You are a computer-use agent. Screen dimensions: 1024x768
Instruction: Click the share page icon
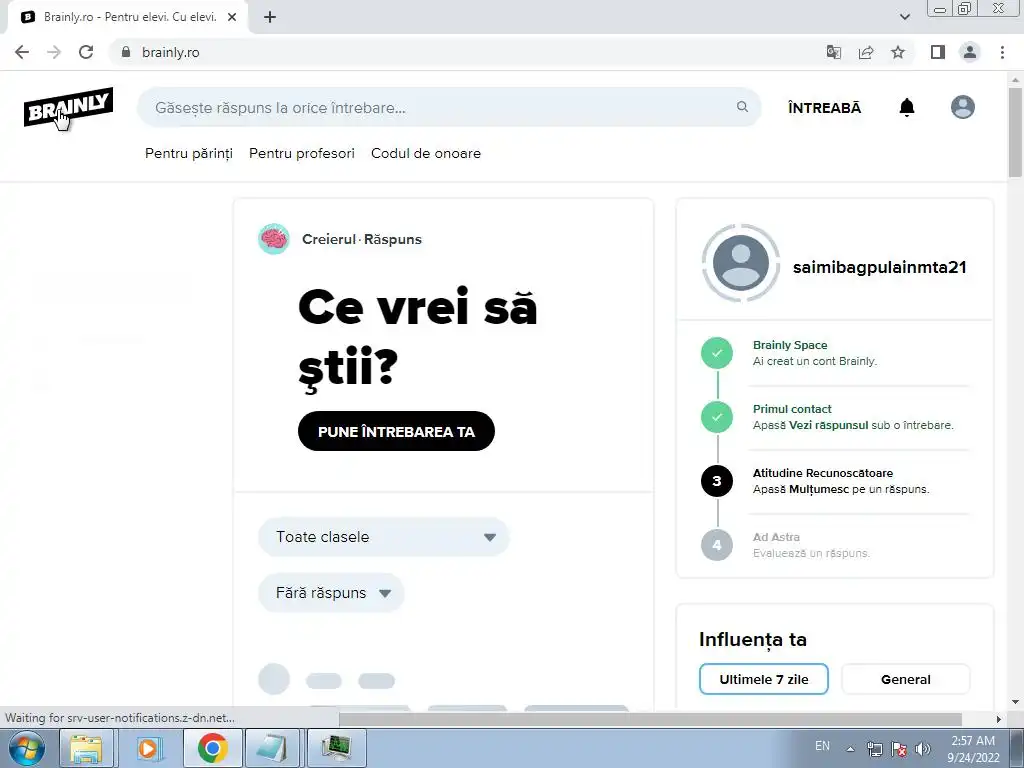click(x=866, y=52)
